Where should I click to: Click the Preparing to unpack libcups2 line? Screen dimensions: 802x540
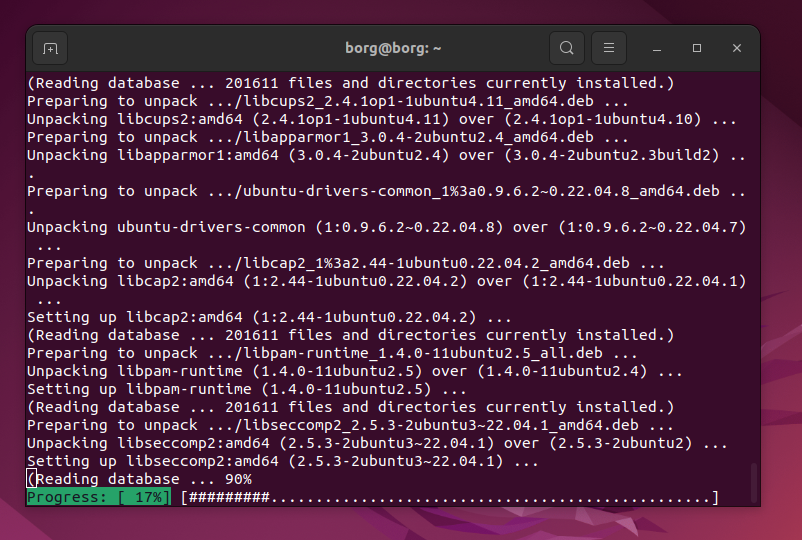pyautogui.click(x=328, y=101)
